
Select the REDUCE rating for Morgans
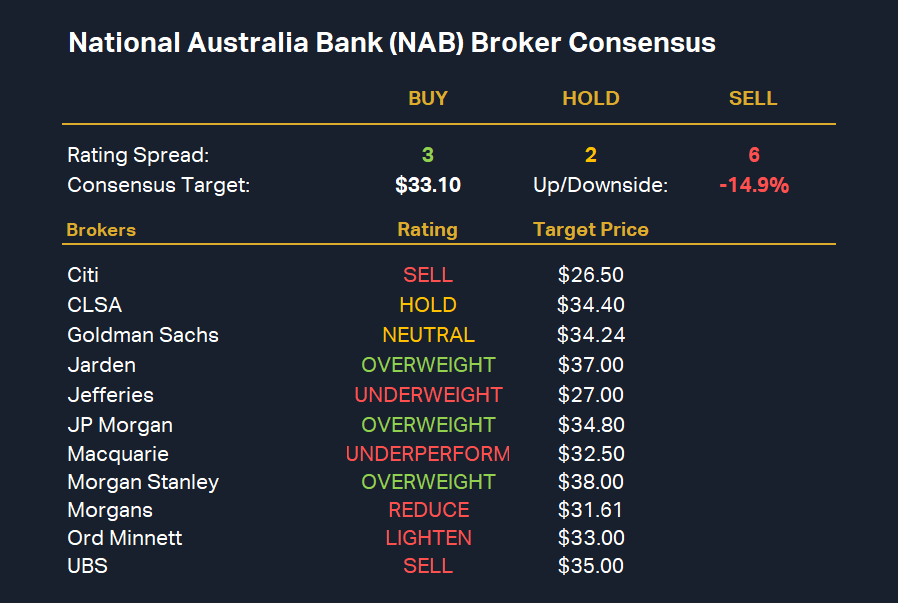(428, 510)
